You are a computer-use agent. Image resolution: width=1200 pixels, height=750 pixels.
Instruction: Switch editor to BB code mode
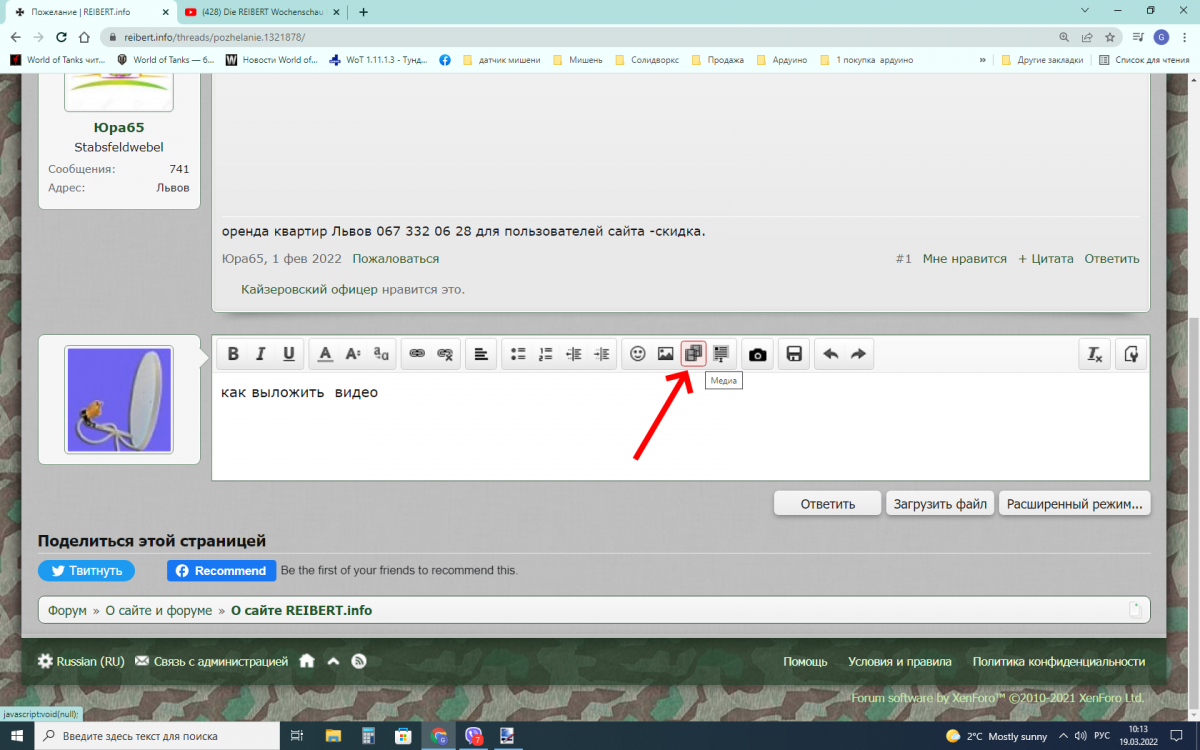(1131, 354)
